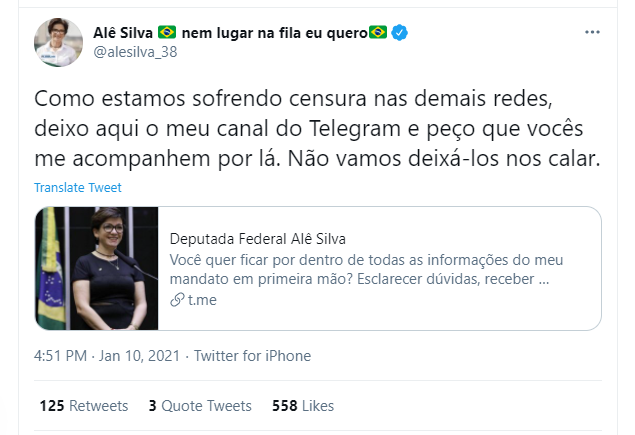
Task: Open the Deputada Federal Alê Silva card title
Action: click(x=258, y=239)
